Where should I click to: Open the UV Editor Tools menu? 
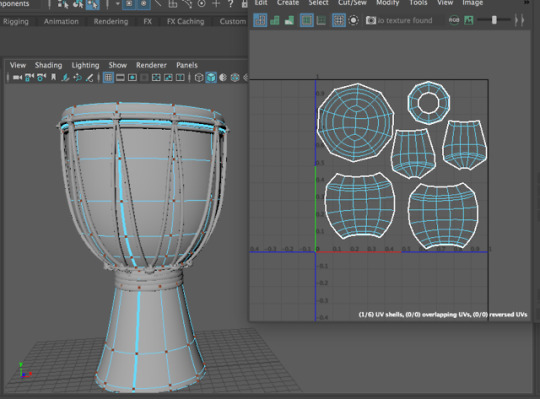(418, 3)
